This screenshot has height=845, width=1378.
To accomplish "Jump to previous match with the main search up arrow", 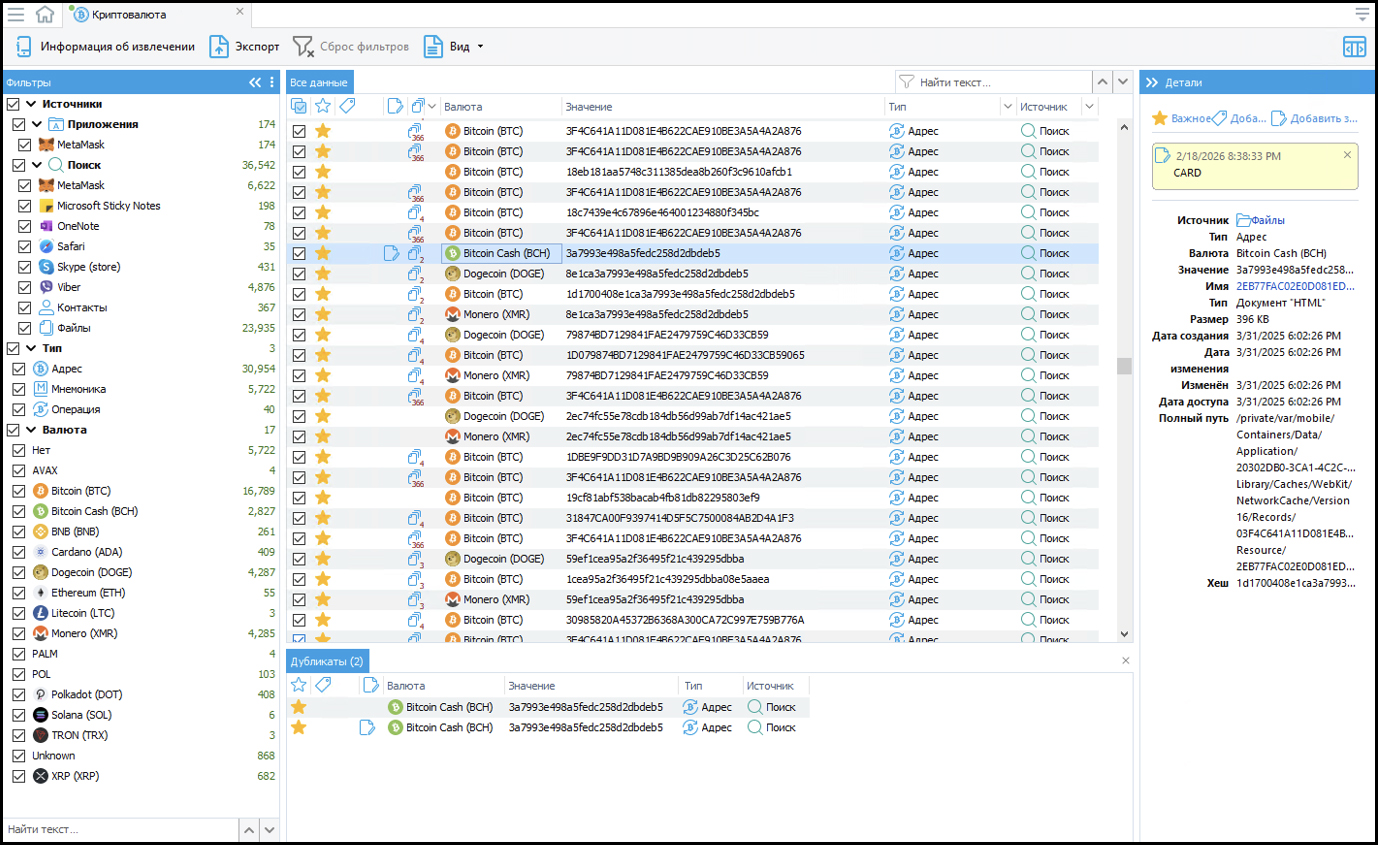I will [x=1102, y=82].
